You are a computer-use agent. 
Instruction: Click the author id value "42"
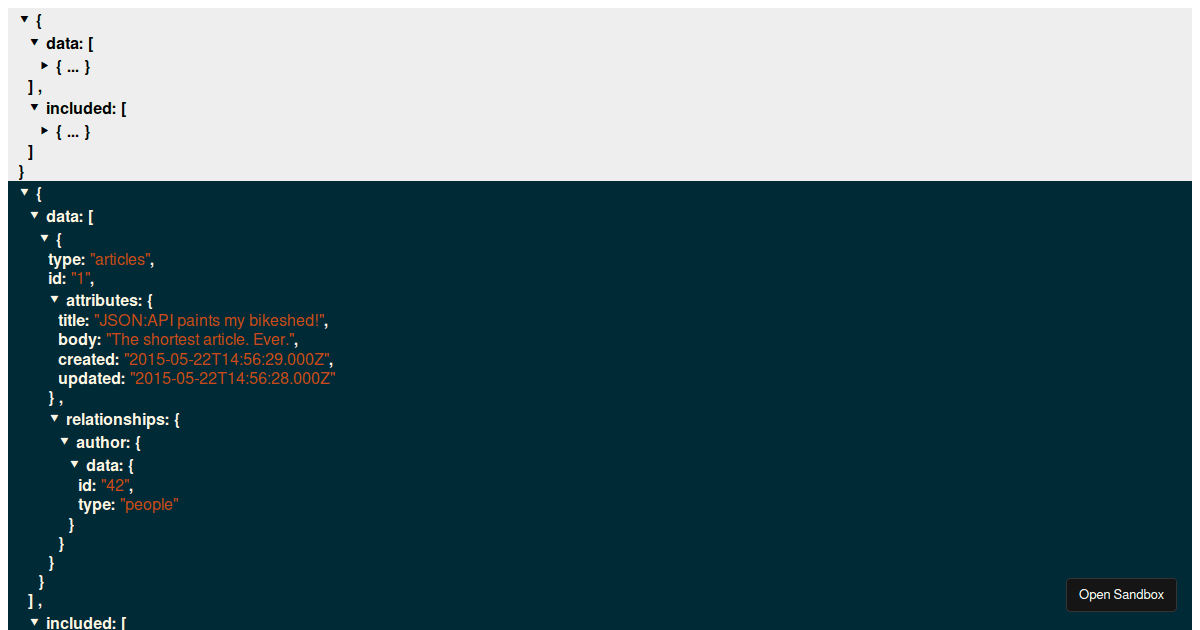coord(116,485)
